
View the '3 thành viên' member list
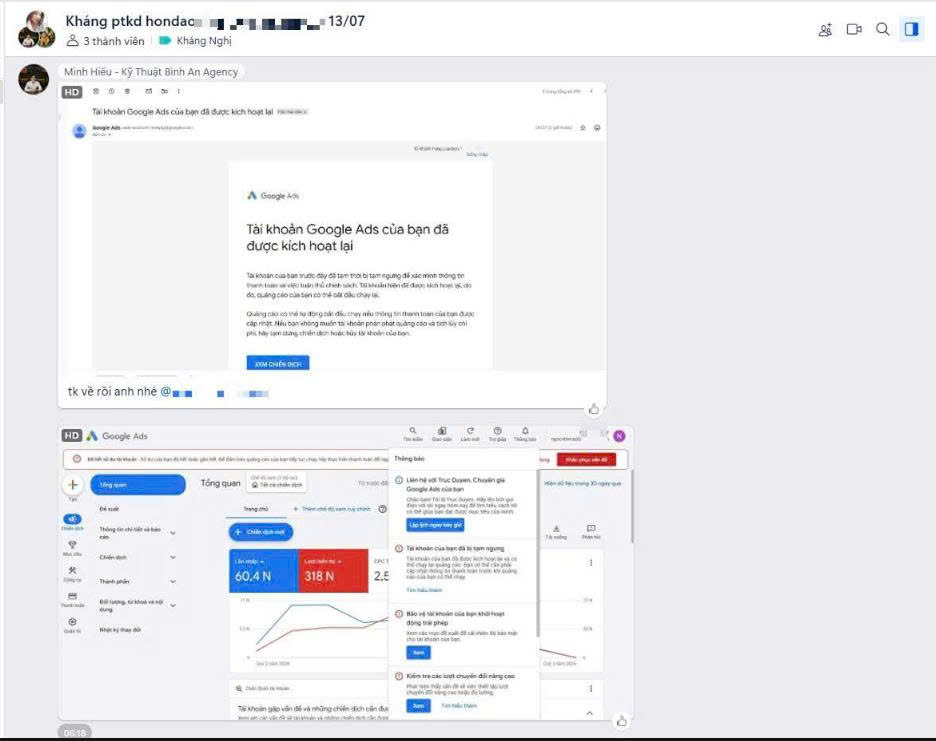(105, 41)
